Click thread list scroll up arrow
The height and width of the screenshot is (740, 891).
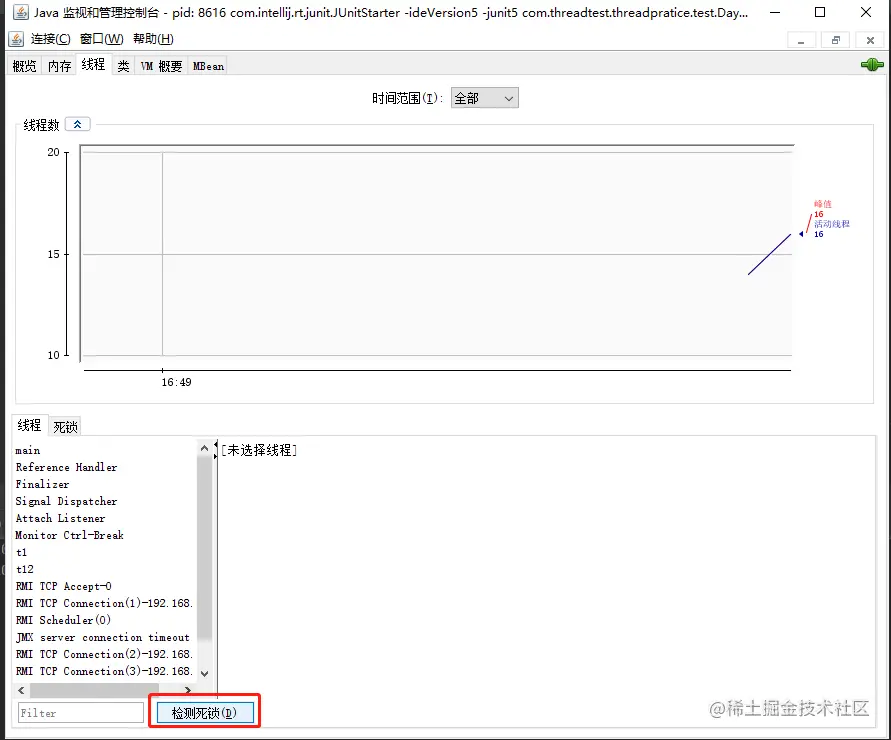click(205, 448)
